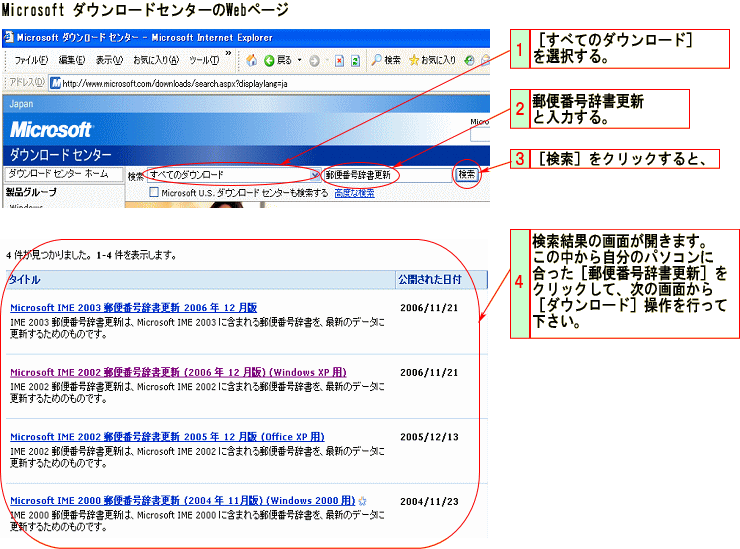The height and width of the screenshot is (549, 740).
Task: Click the Stop page loading icon
Action: (339, 61)
